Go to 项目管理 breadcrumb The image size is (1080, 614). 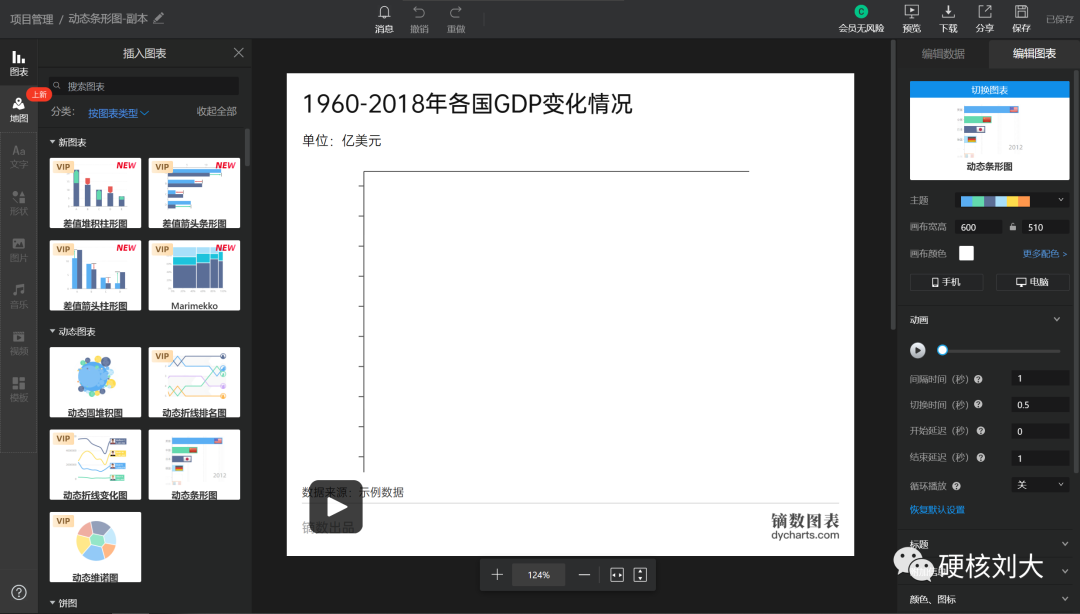pyautogui.click(x=32, y=19)
